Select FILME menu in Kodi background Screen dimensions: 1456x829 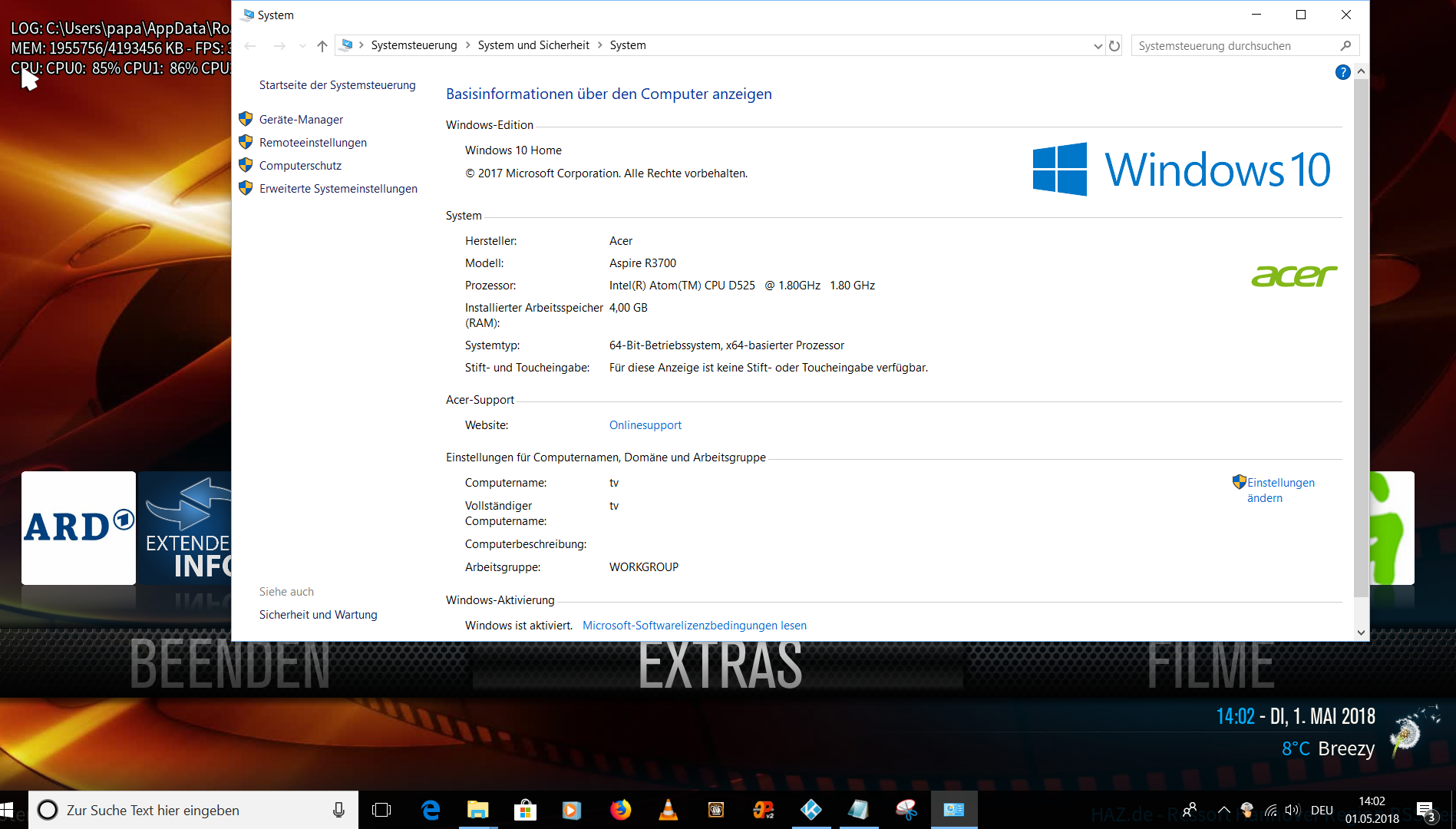[1210, 666]
